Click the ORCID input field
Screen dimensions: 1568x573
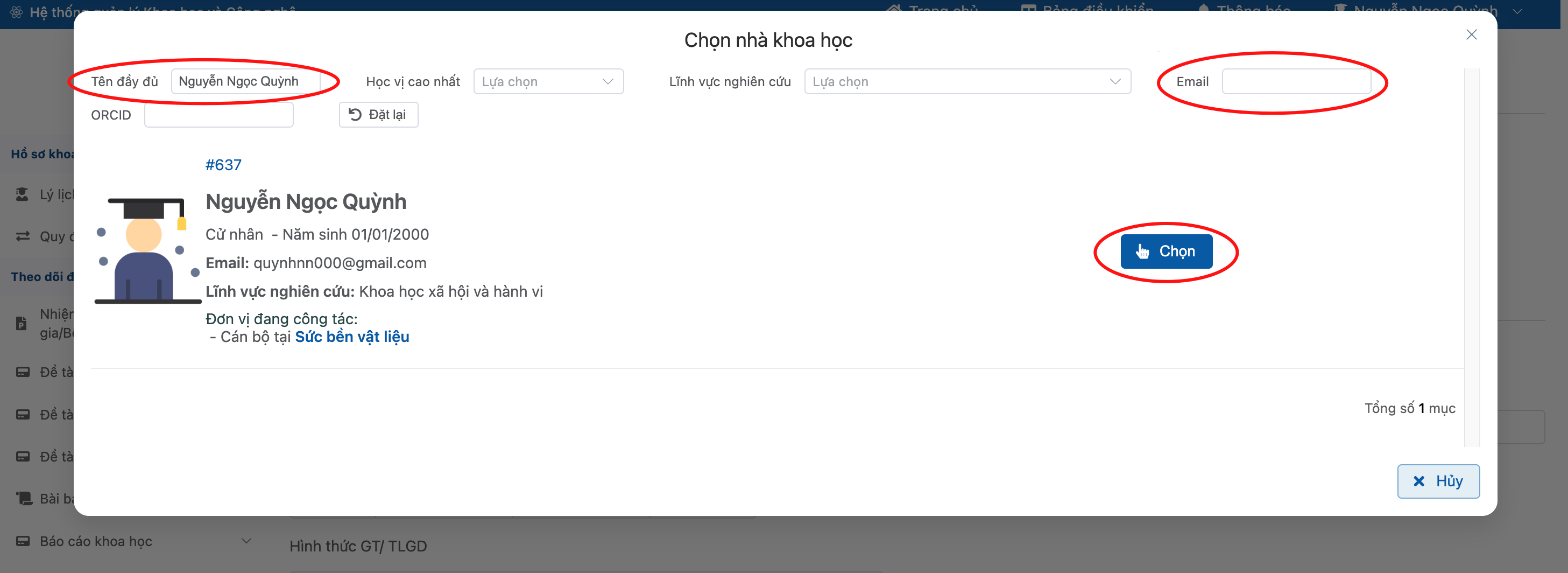218,115
